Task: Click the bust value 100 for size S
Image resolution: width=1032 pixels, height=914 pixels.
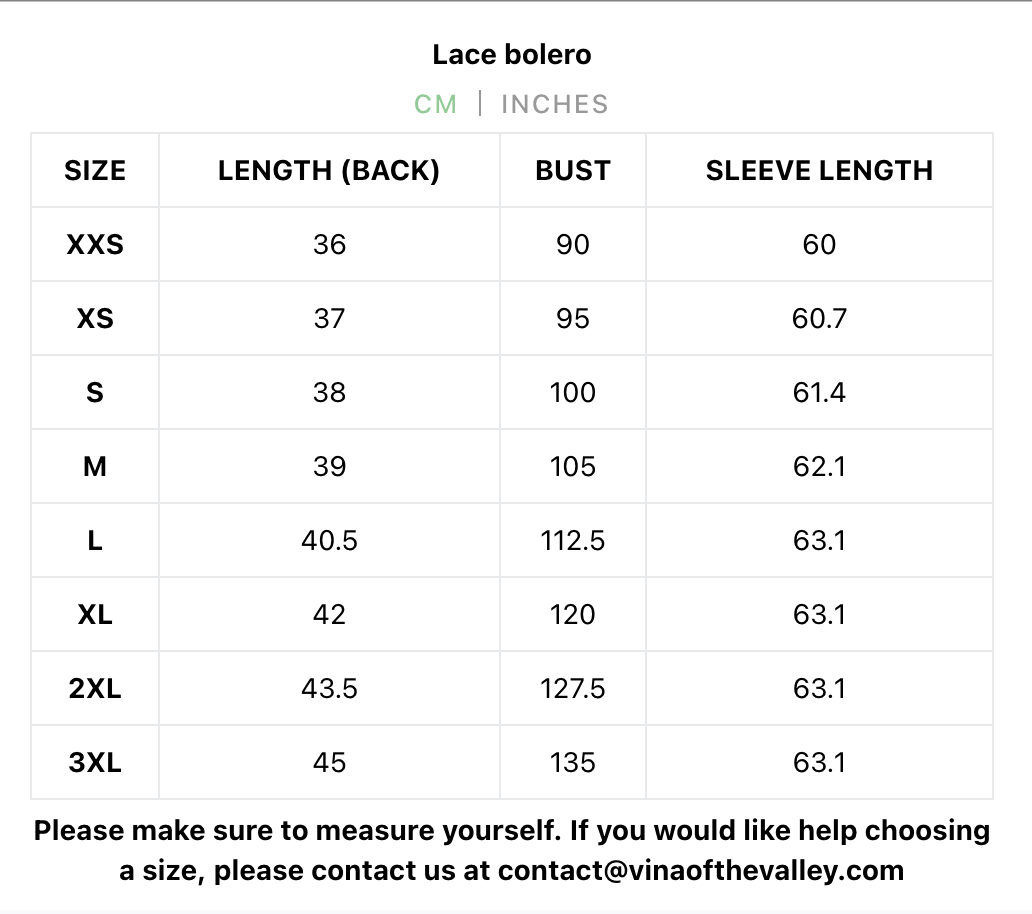Action: [572, 393]
